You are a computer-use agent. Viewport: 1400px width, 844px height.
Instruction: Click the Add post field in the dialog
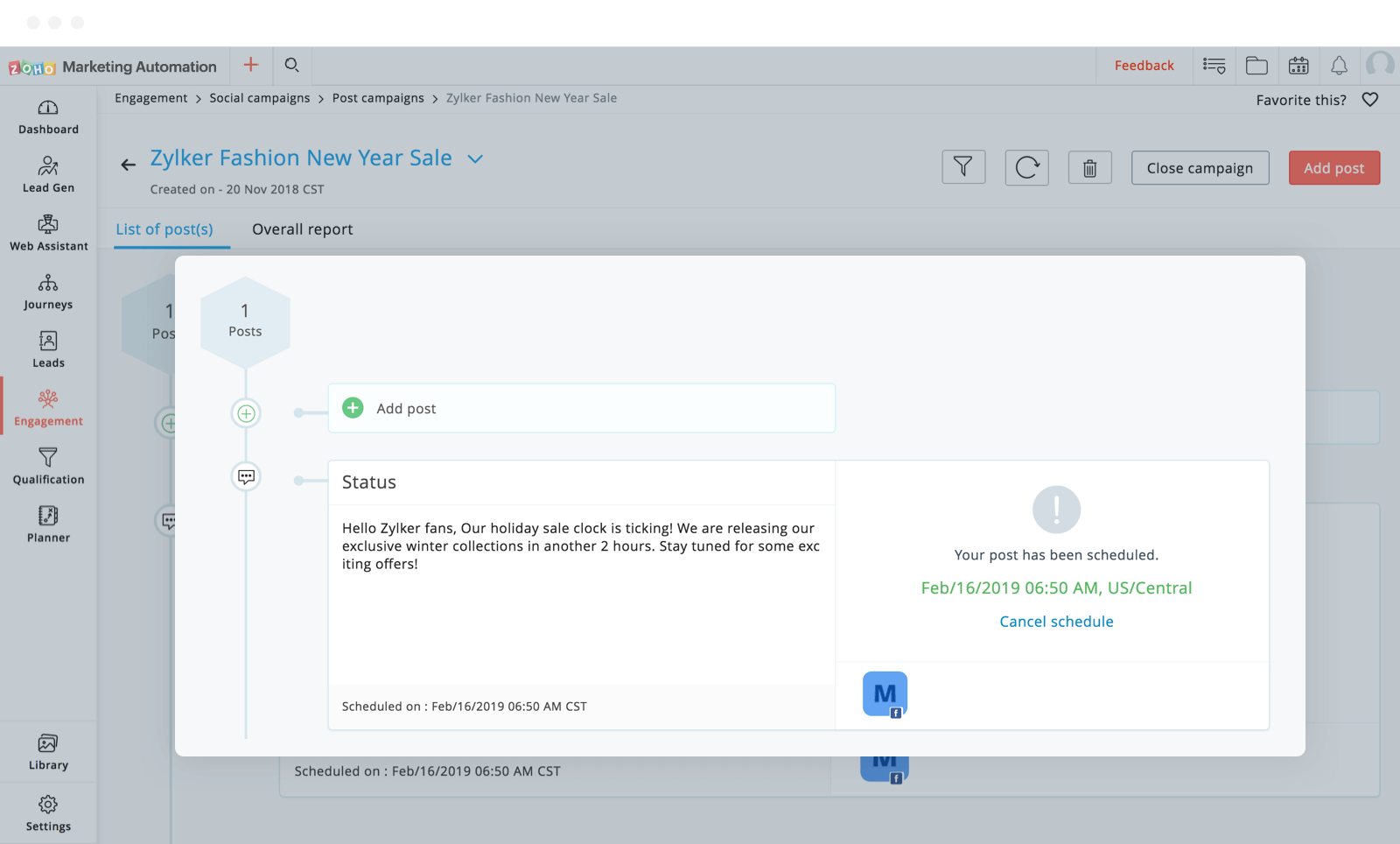[x=581, y=408]
